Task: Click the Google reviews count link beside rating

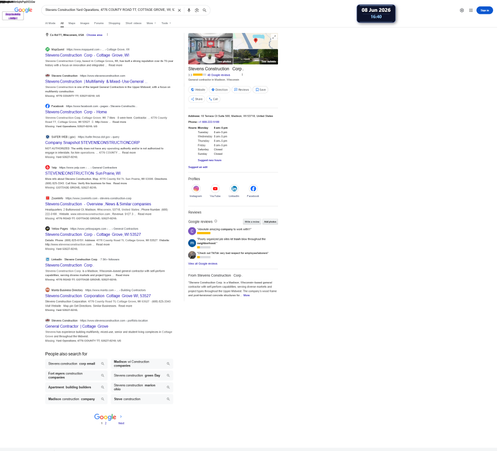Action: (219, 75)
